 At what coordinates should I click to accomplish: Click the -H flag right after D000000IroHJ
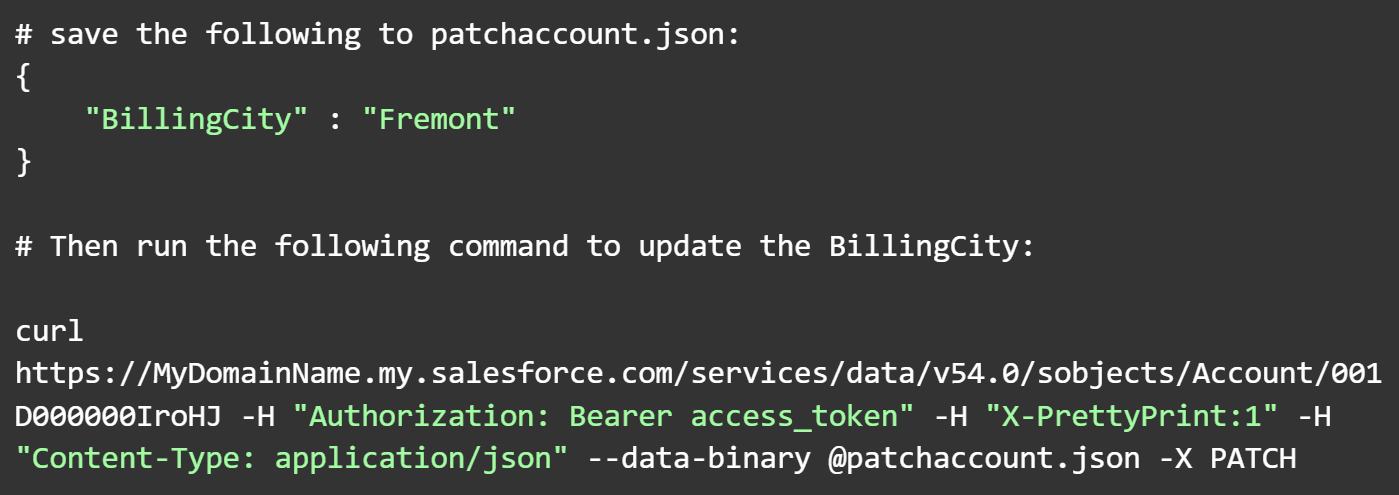[x=256, y=416]
